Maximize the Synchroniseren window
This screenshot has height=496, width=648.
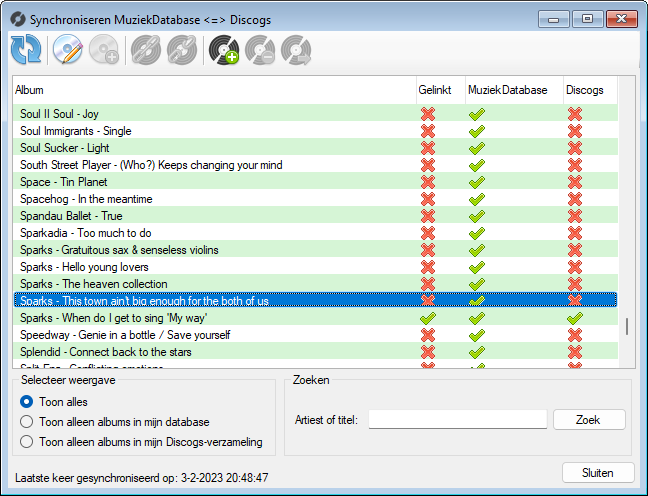point(587,19)
